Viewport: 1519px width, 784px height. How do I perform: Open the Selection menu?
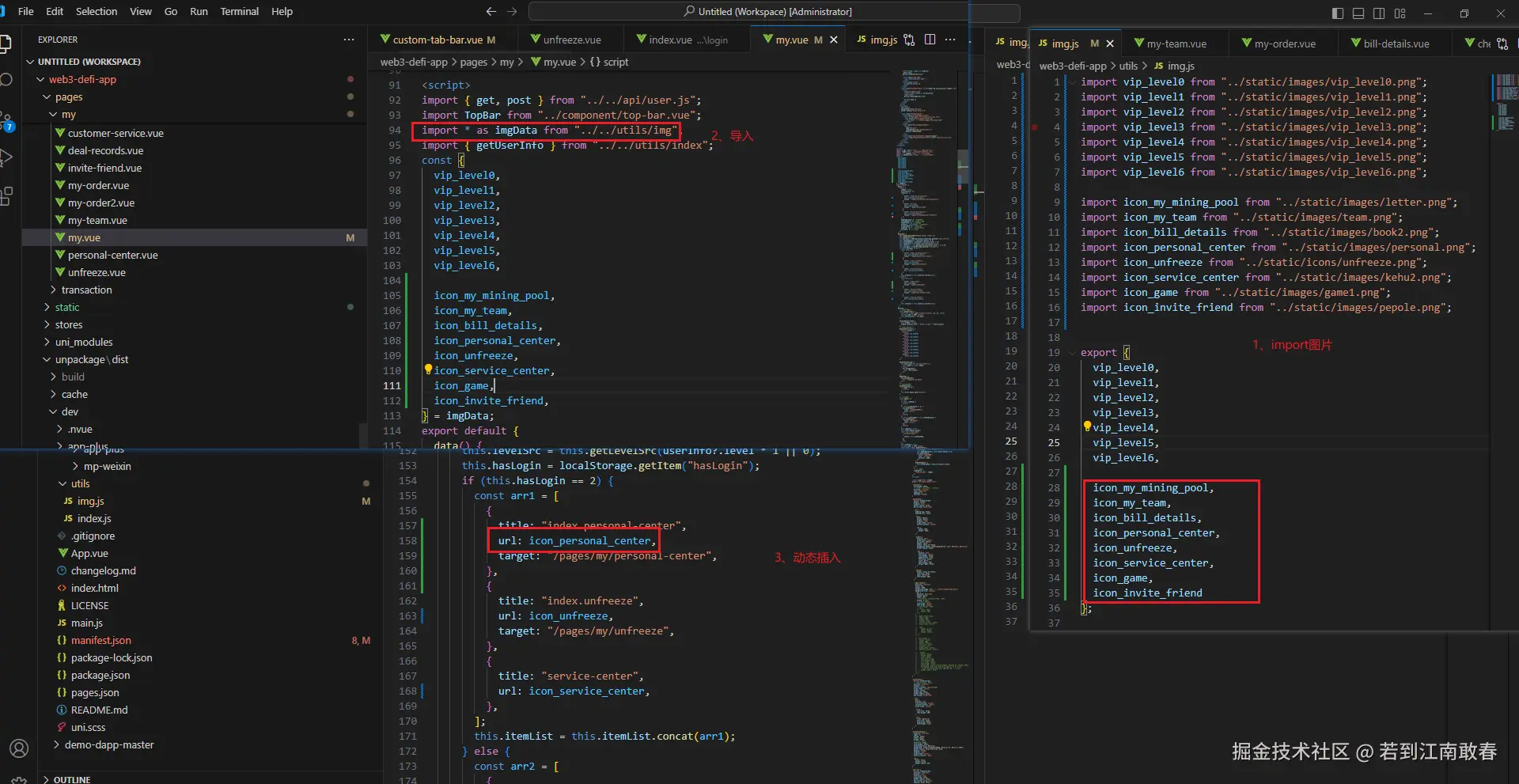97,12
